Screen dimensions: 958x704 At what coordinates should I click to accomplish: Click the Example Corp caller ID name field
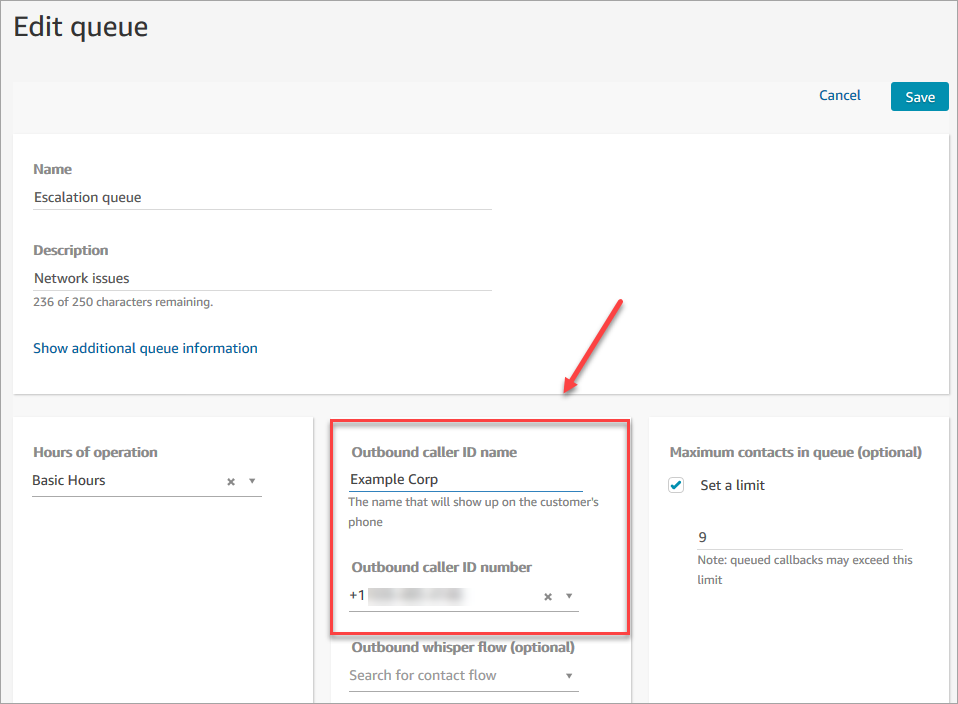click(x=450, y=480)
